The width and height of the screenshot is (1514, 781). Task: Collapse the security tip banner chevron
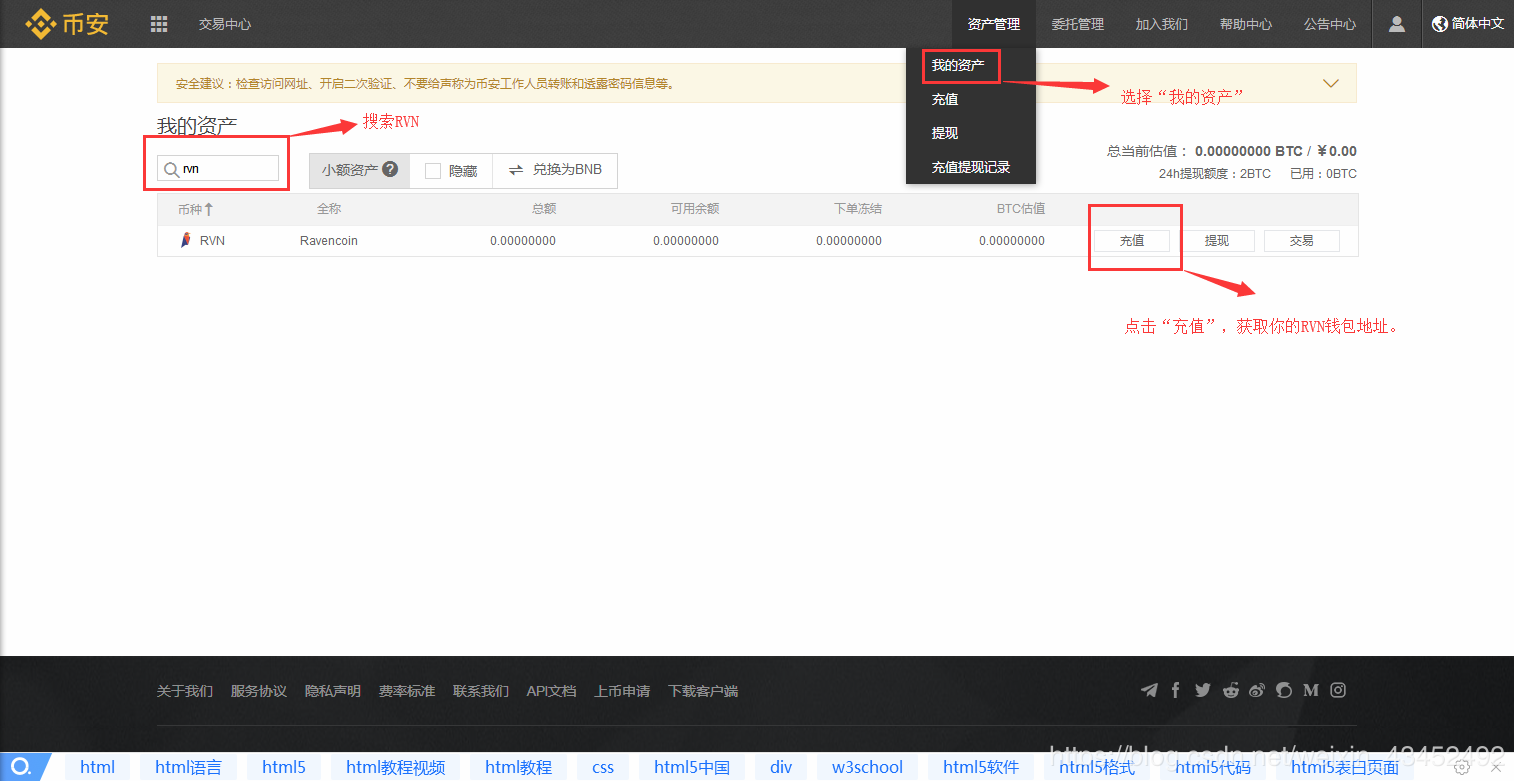click(1331, 83)
